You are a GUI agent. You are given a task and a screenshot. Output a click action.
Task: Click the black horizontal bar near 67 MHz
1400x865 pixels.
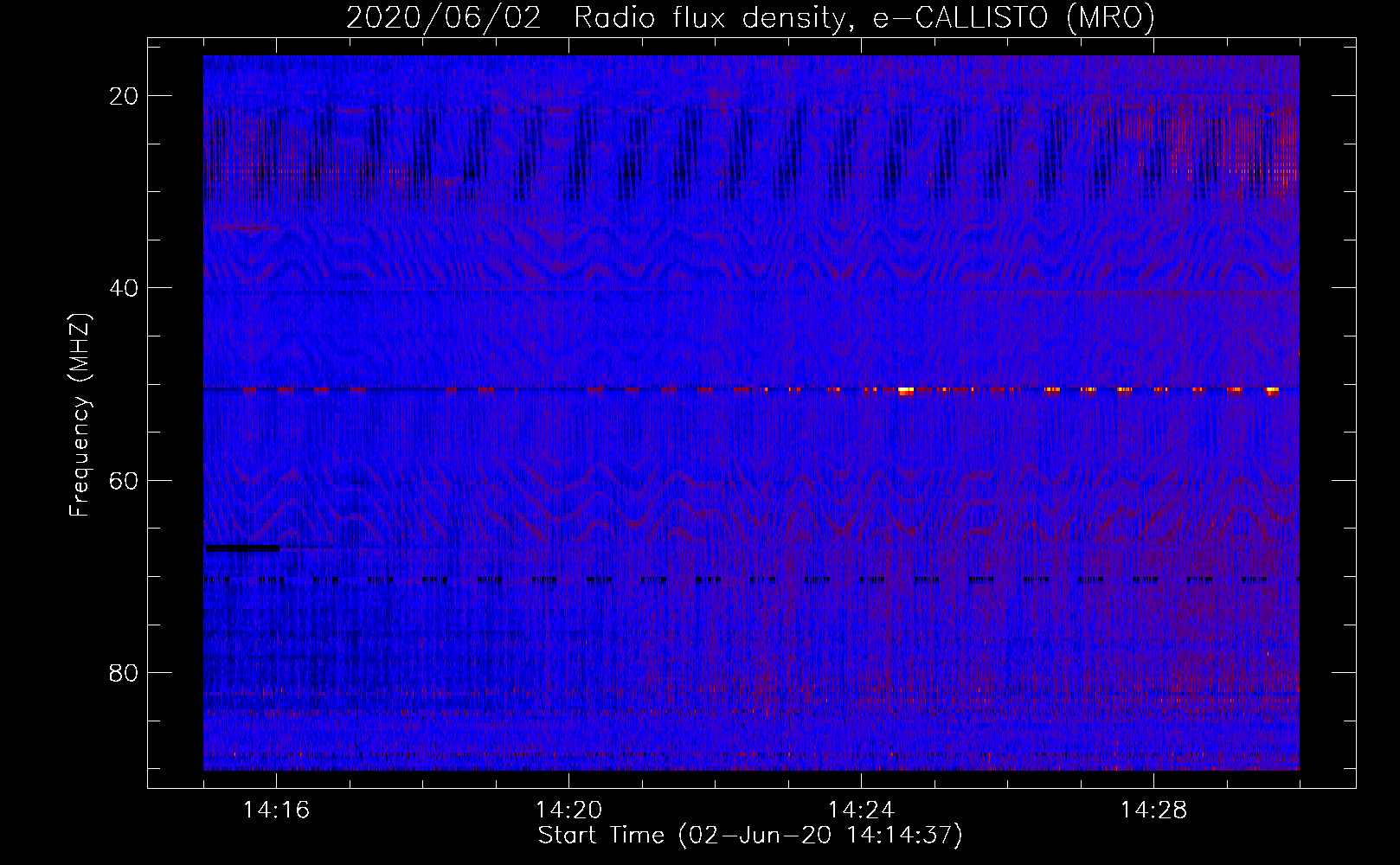pos(242,548)
